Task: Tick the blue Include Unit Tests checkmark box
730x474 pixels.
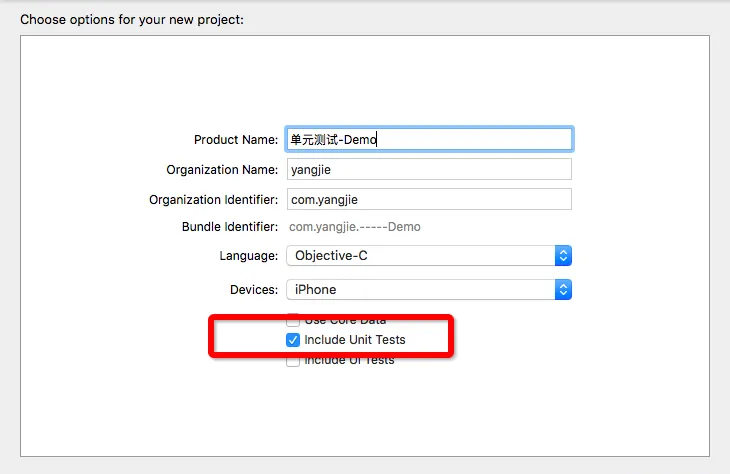Action: pyautogui.click(x=293, y=340)
